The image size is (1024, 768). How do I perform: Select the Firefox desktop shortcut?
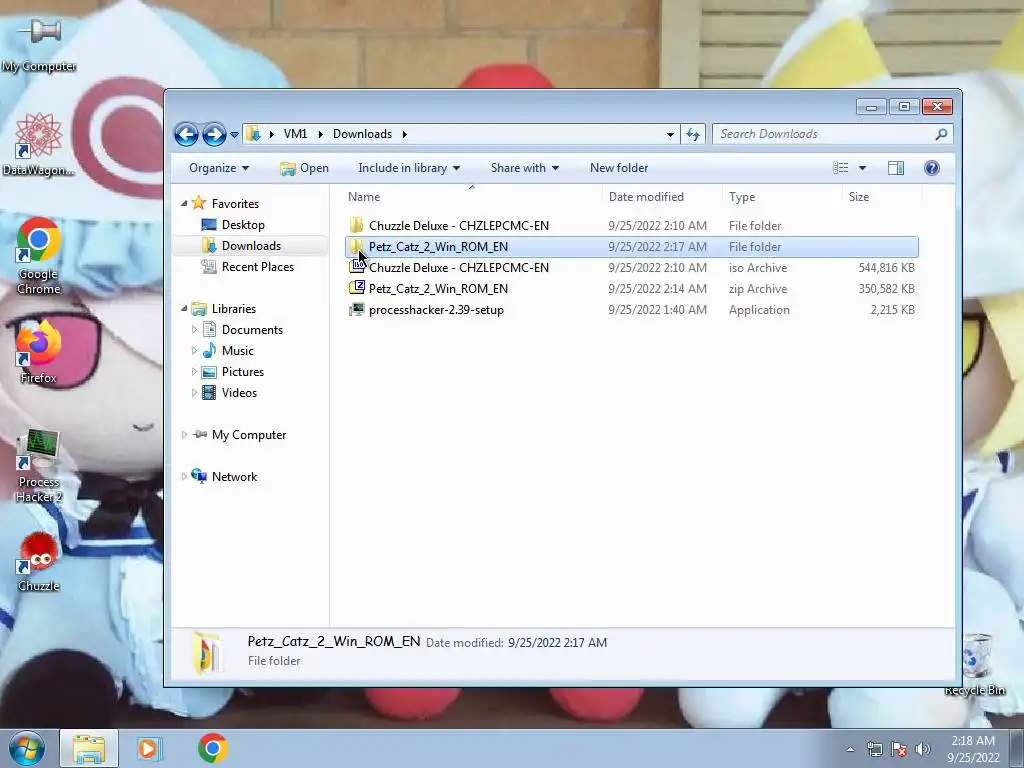tap(39, 351)
